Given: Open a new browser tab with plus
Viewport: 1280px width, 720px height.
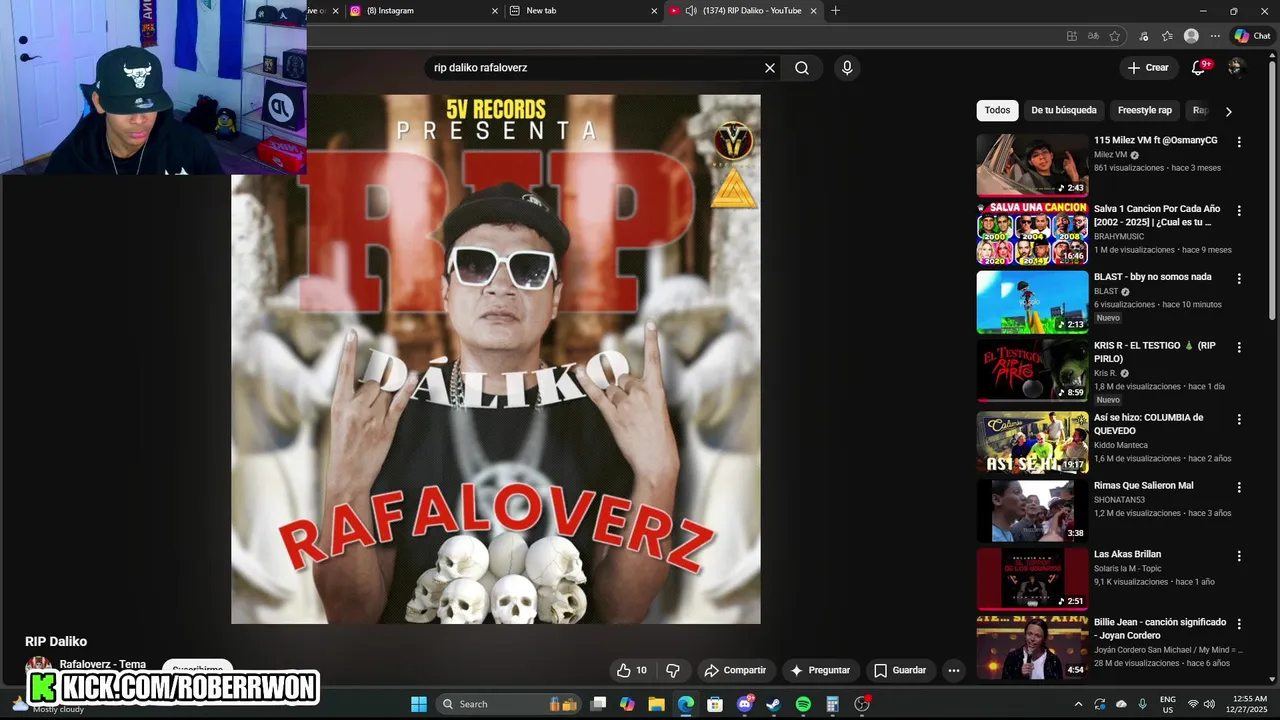Looking at the screenshot, I should click(836, 11).
